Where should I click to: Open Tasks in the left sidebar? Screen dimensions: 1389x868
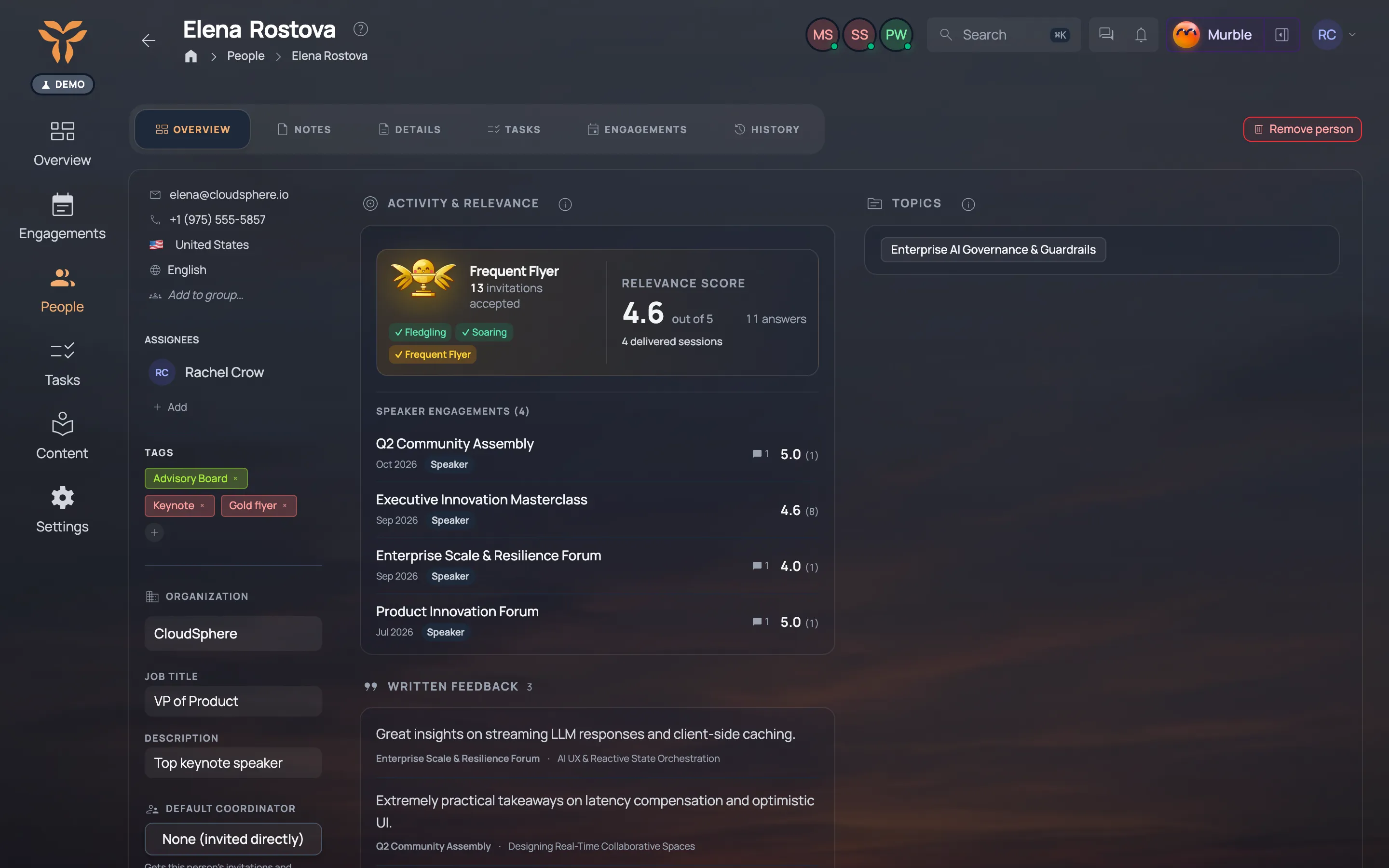(62, 364)
